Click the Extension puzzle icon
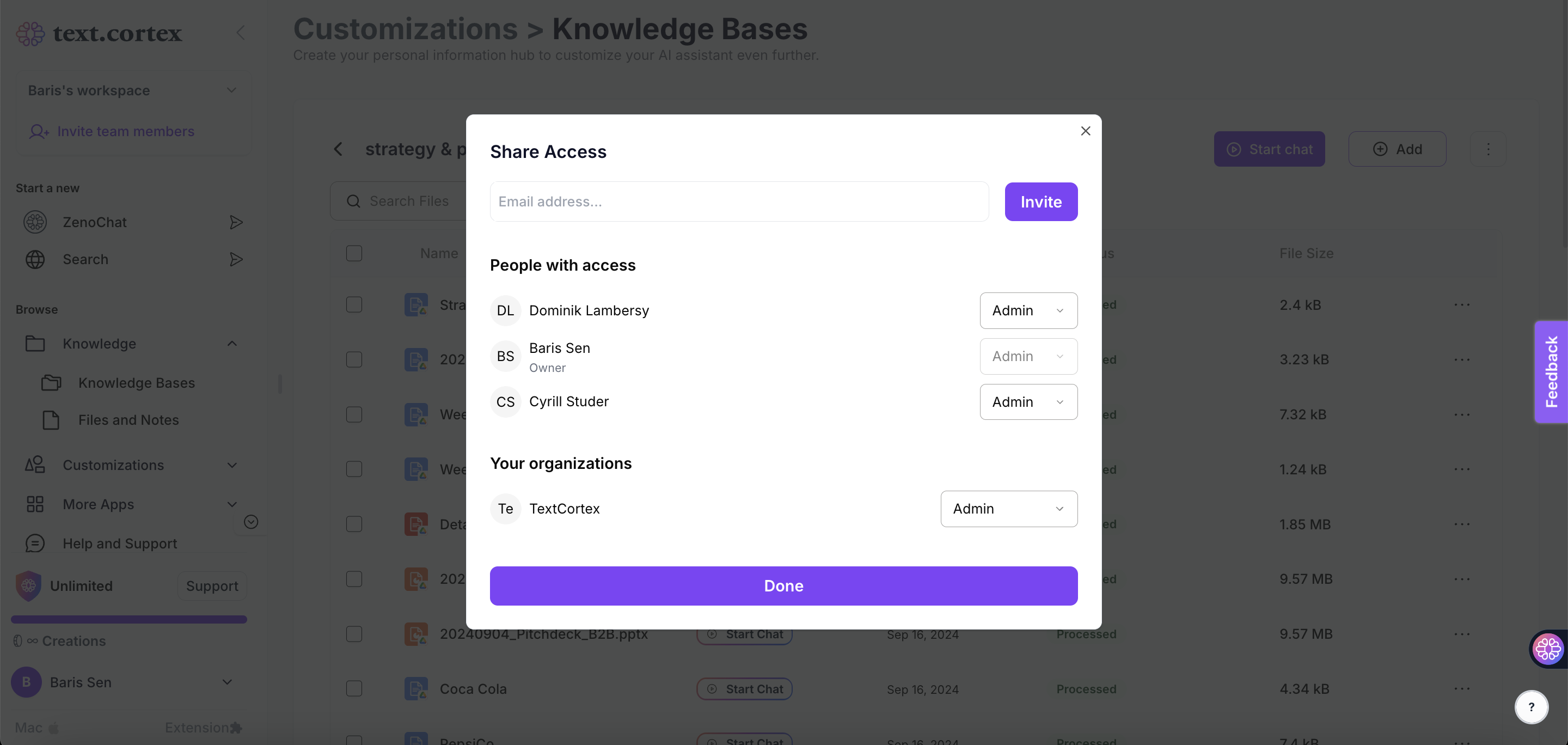Screen dimensions: 1568x745 coord(236,728)
